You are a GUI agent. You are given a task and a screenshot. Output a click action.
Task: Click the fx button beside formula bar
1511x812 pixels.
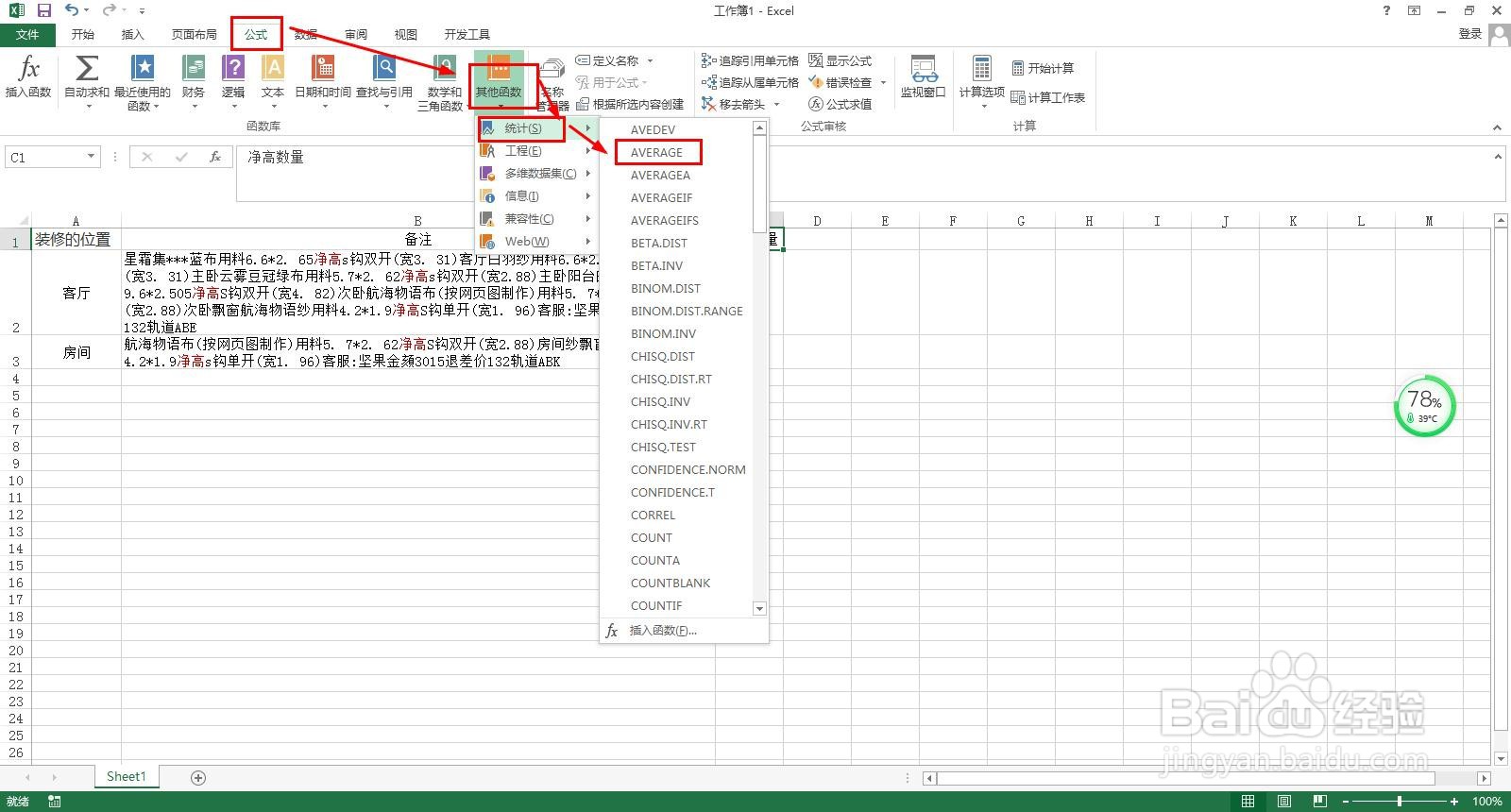(x=215, y=157)
